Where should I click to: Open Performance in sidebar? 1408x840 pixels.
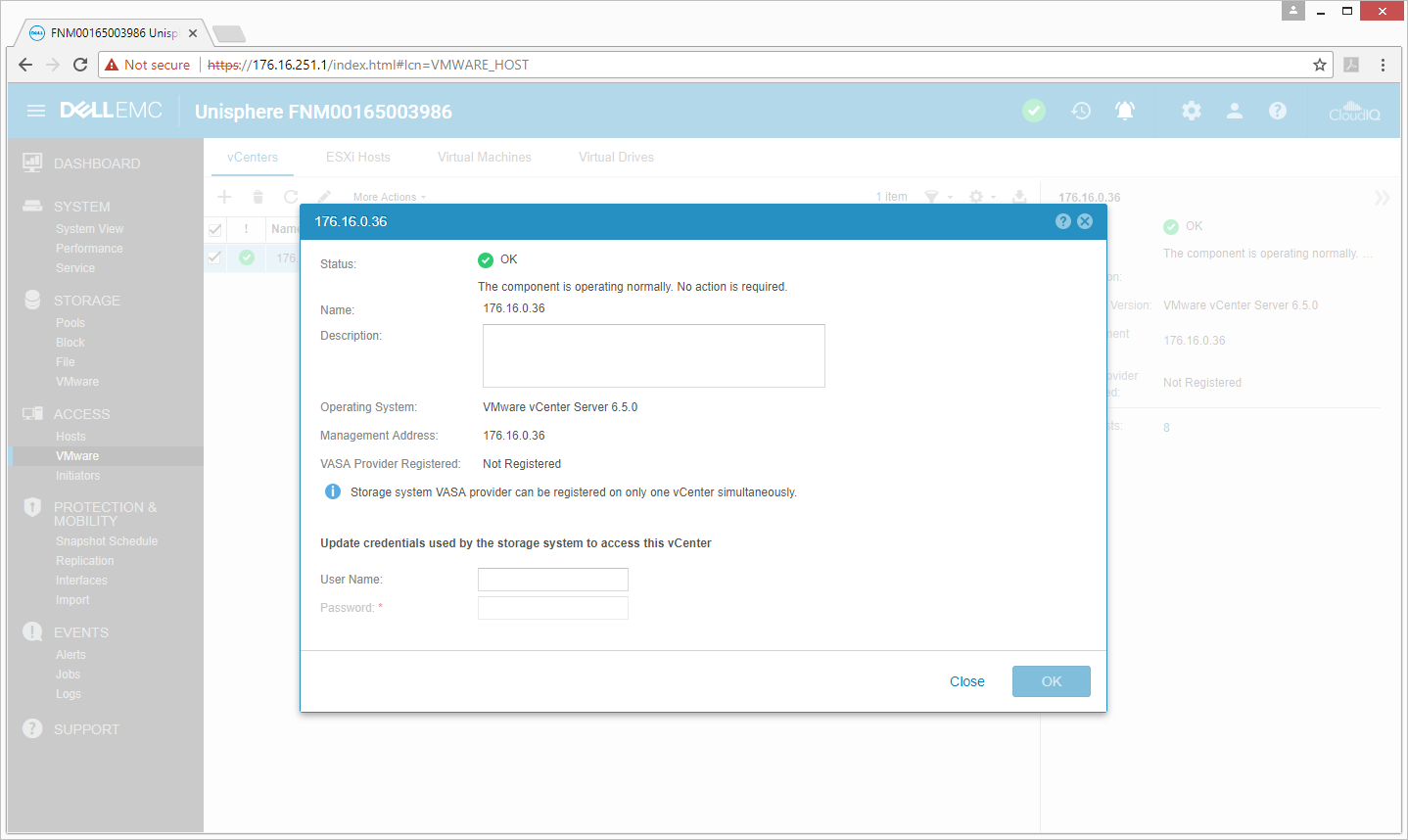(x=89, y=249)
